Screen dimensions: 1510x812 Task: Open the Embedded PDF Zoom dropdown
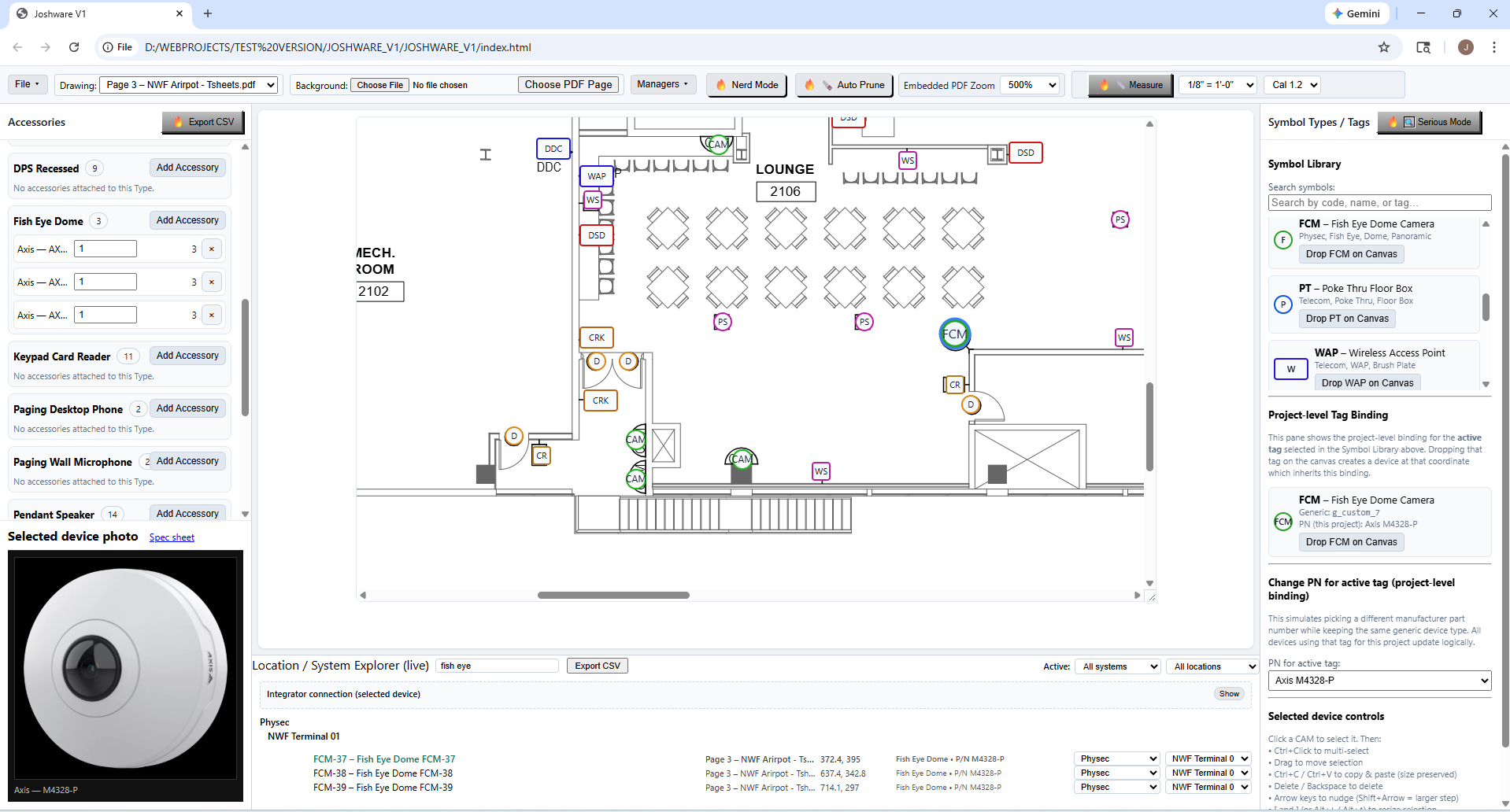pos(1031,84)
